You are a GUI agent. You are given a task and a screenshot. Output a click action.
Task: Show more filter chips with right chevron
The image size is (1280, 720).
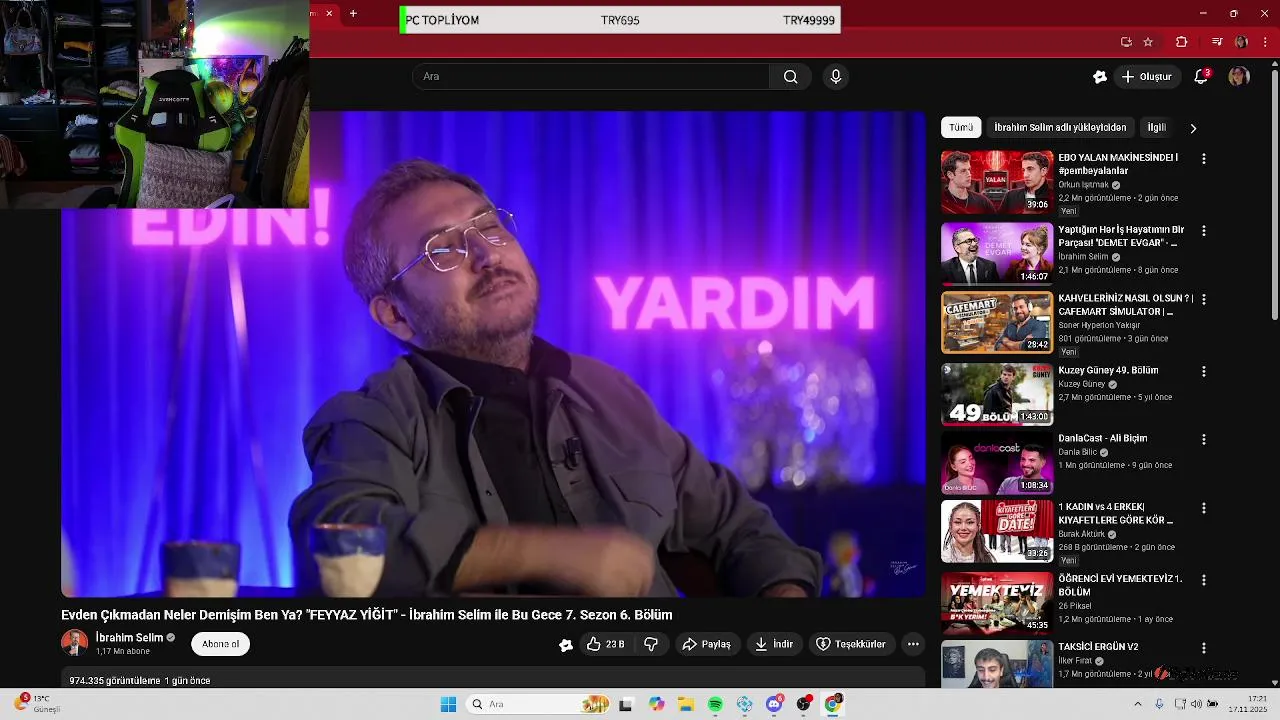1193,128
